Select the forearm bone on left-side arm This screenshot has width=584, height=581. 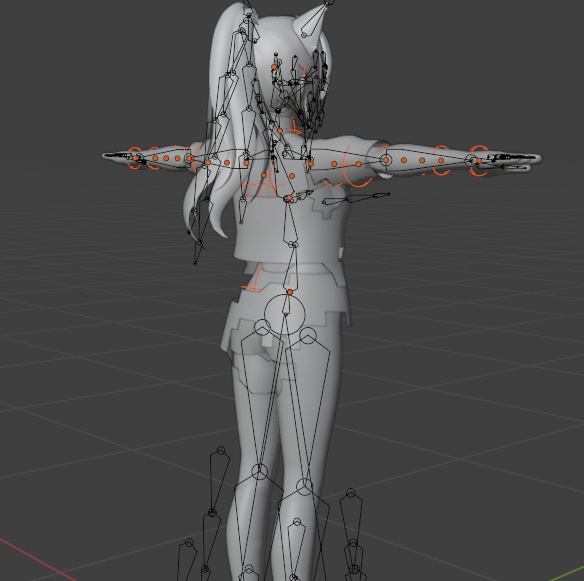point(163,158)
